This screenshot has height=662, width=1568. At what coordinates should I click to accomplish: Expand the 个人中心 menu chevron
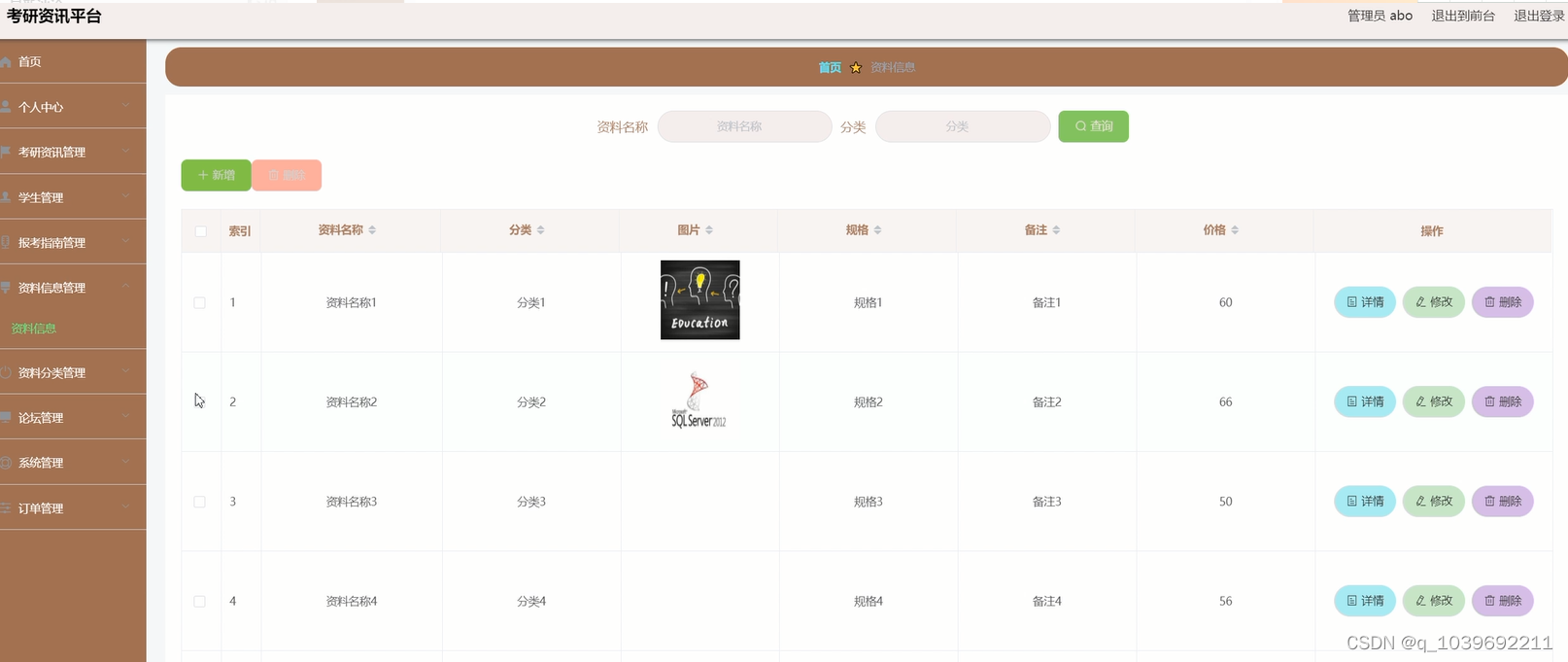tap(125, 106)
